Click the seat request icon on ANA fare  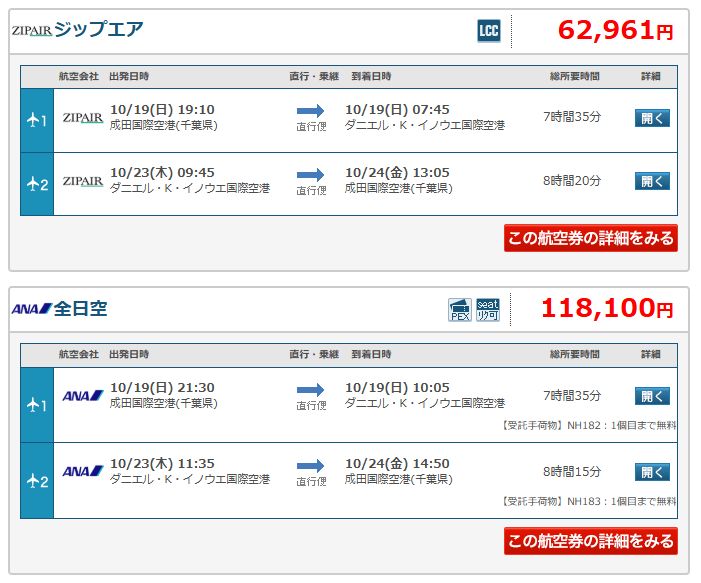[x=488, y=310]
